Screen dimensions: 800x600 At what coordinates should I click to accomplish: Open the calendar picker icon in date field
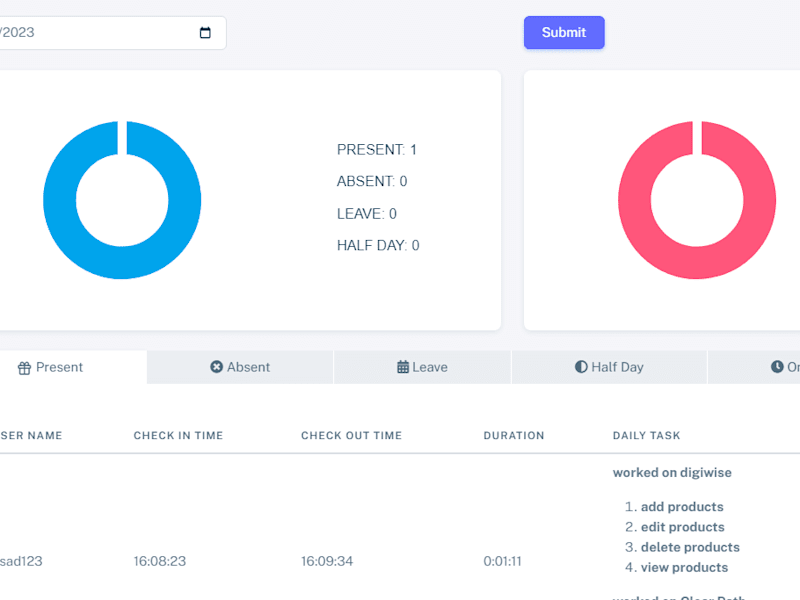pyautogui.click(x=205, y=33)
